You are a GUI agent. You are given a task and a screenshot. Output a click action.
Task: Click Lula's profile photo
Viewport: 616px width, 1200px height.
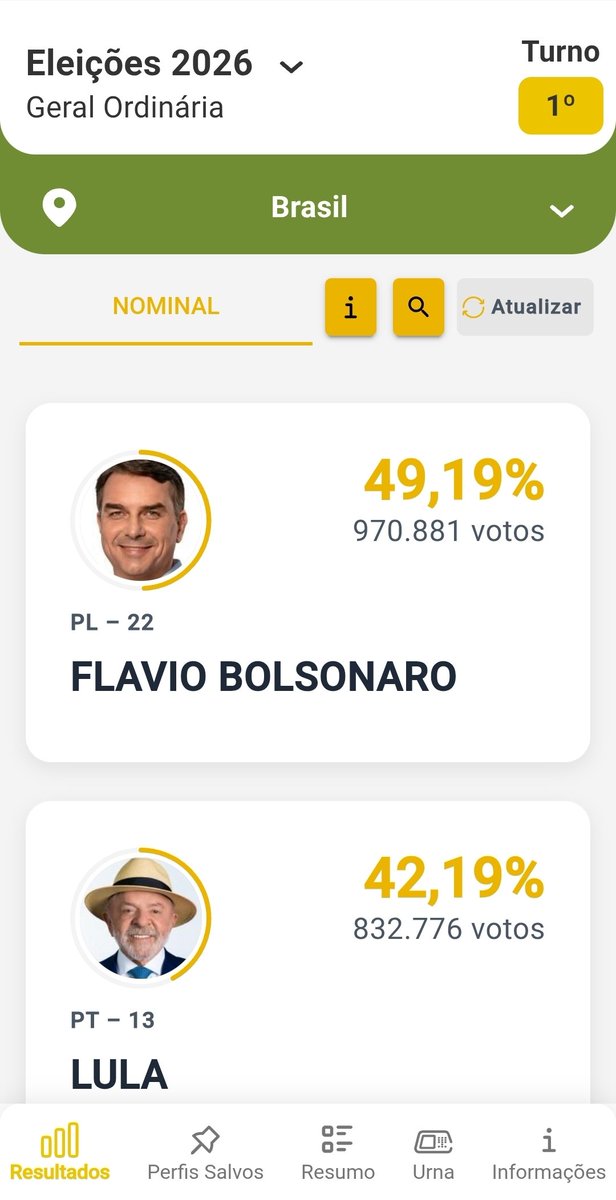(x=141, y=918)
